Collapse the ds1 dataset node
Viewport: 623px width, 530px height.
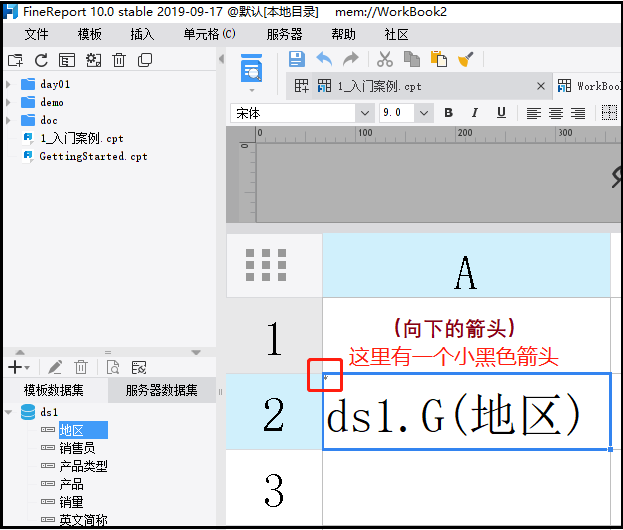[9, 412]
